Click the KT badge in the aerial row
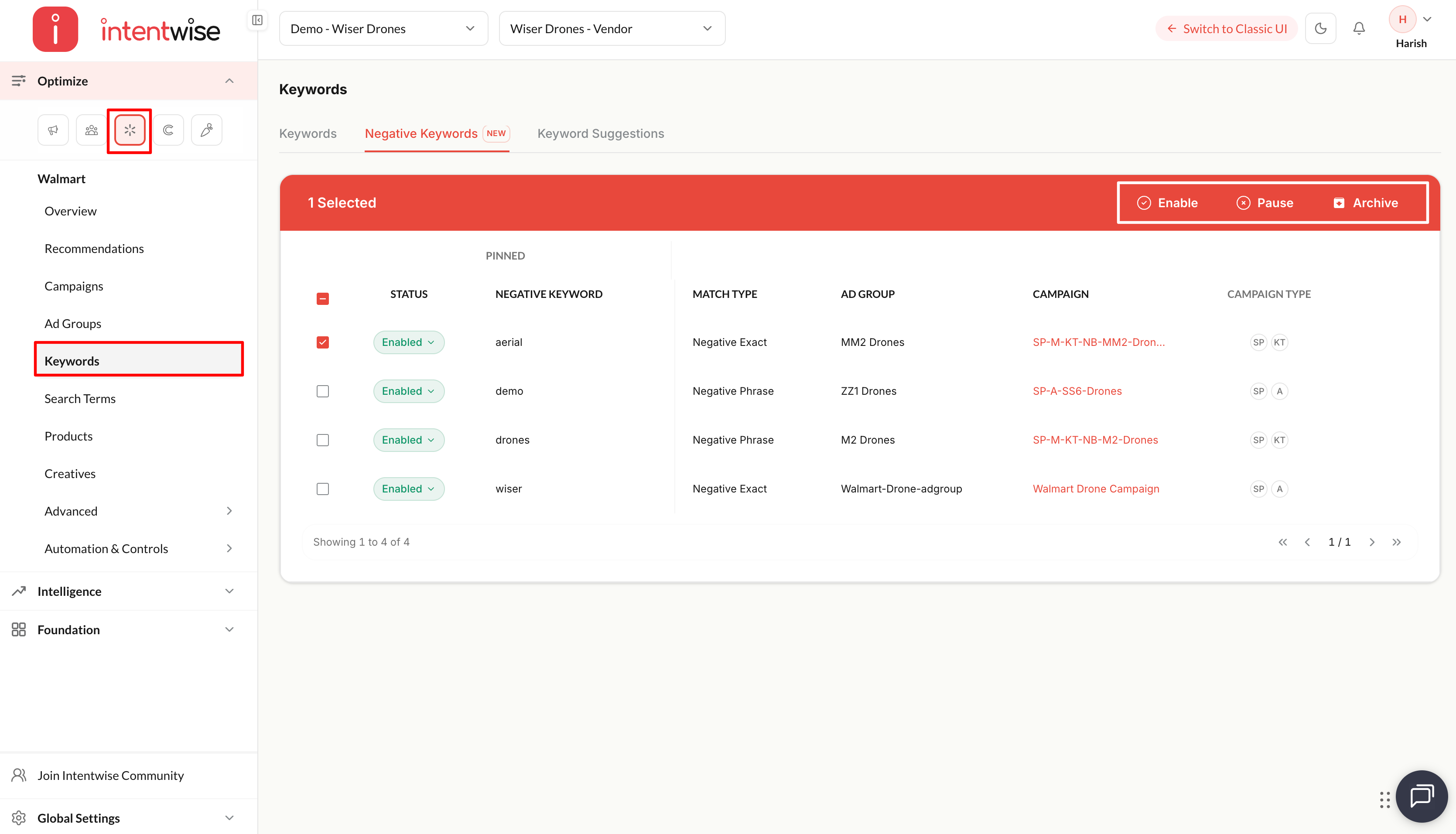The image size is (1456, 834). click(x=1280, y=342)
